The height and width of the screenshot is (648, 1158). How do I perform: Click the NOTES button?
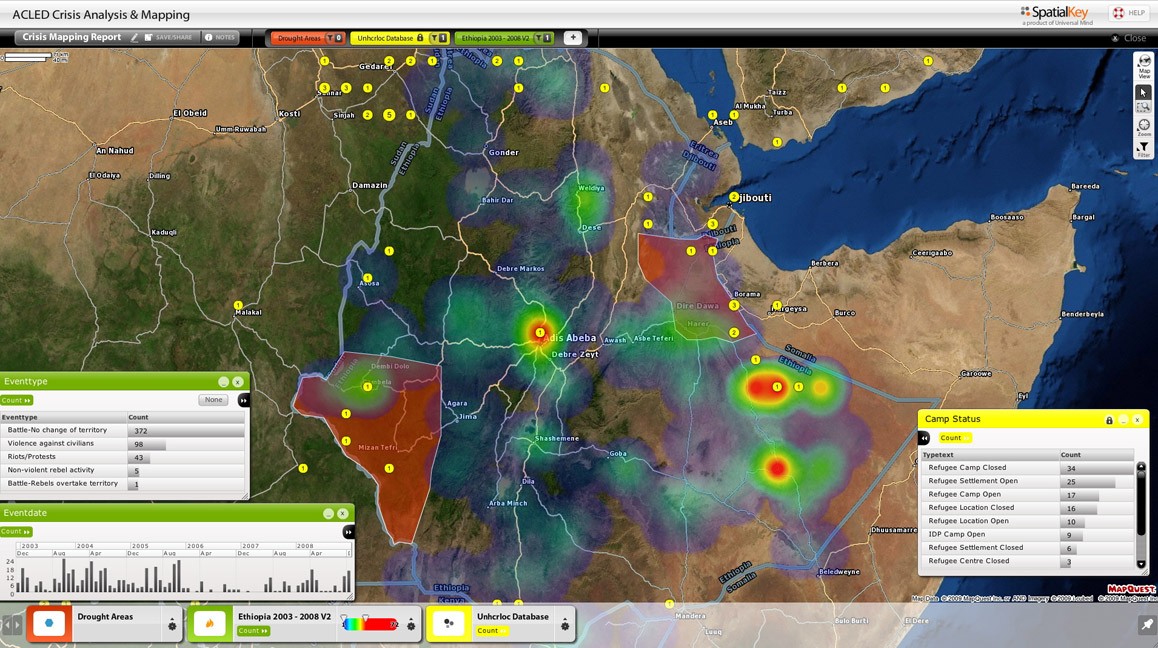(x=218, y=37)
